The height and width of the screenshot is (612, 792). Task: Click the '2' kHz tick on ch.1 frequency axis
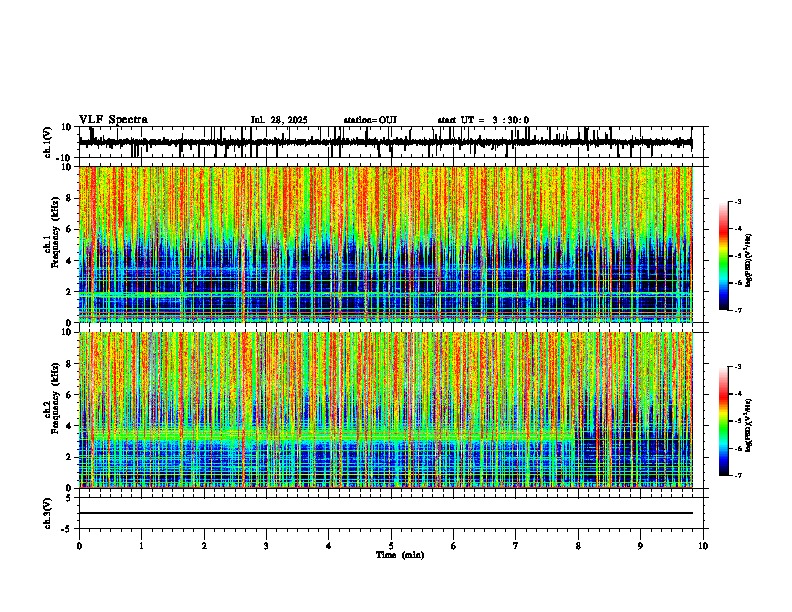[x=70, y=291]
